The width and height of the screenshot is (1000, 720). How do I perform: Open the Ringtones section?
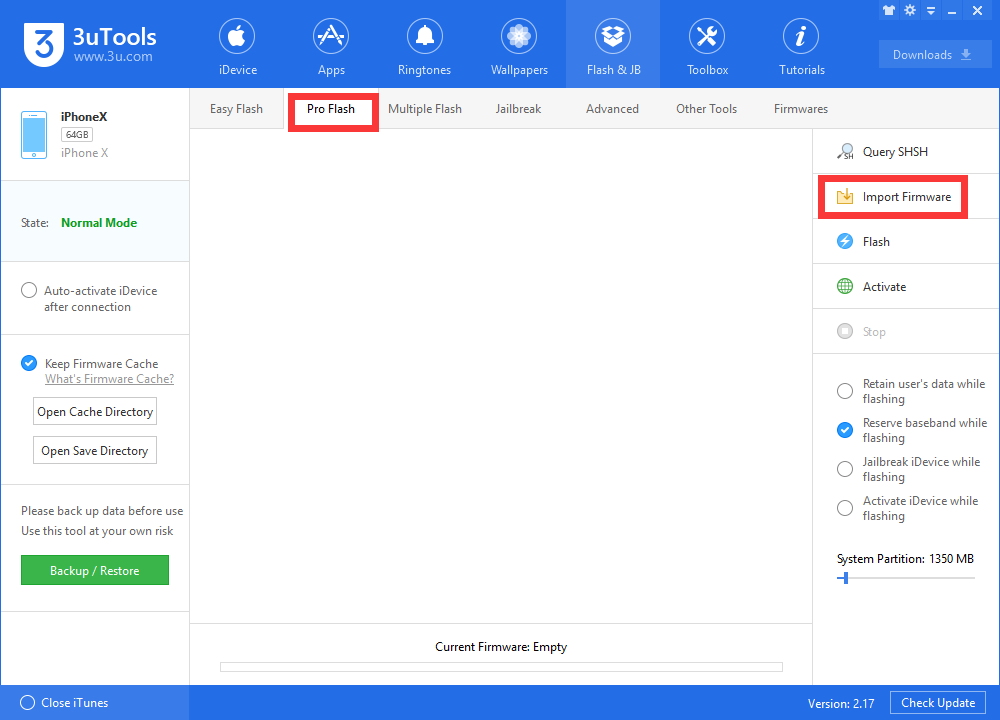[x=425, y=47]
